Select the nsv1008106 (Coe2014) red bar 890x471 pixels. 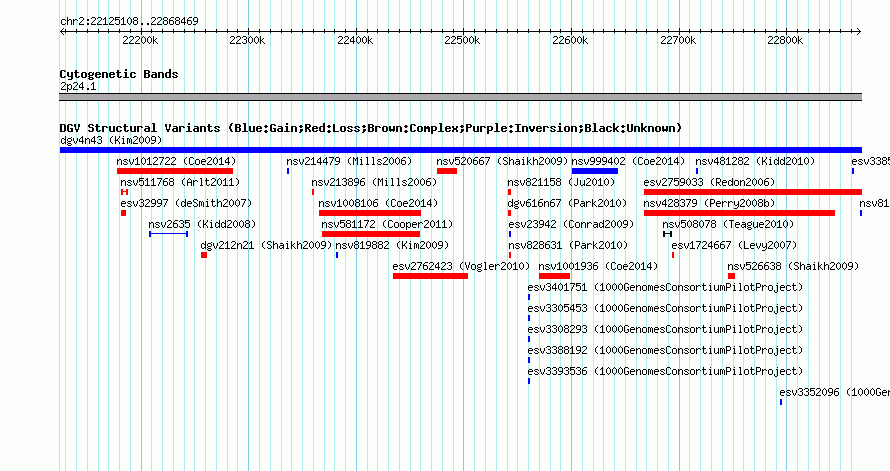coord(370,213)
